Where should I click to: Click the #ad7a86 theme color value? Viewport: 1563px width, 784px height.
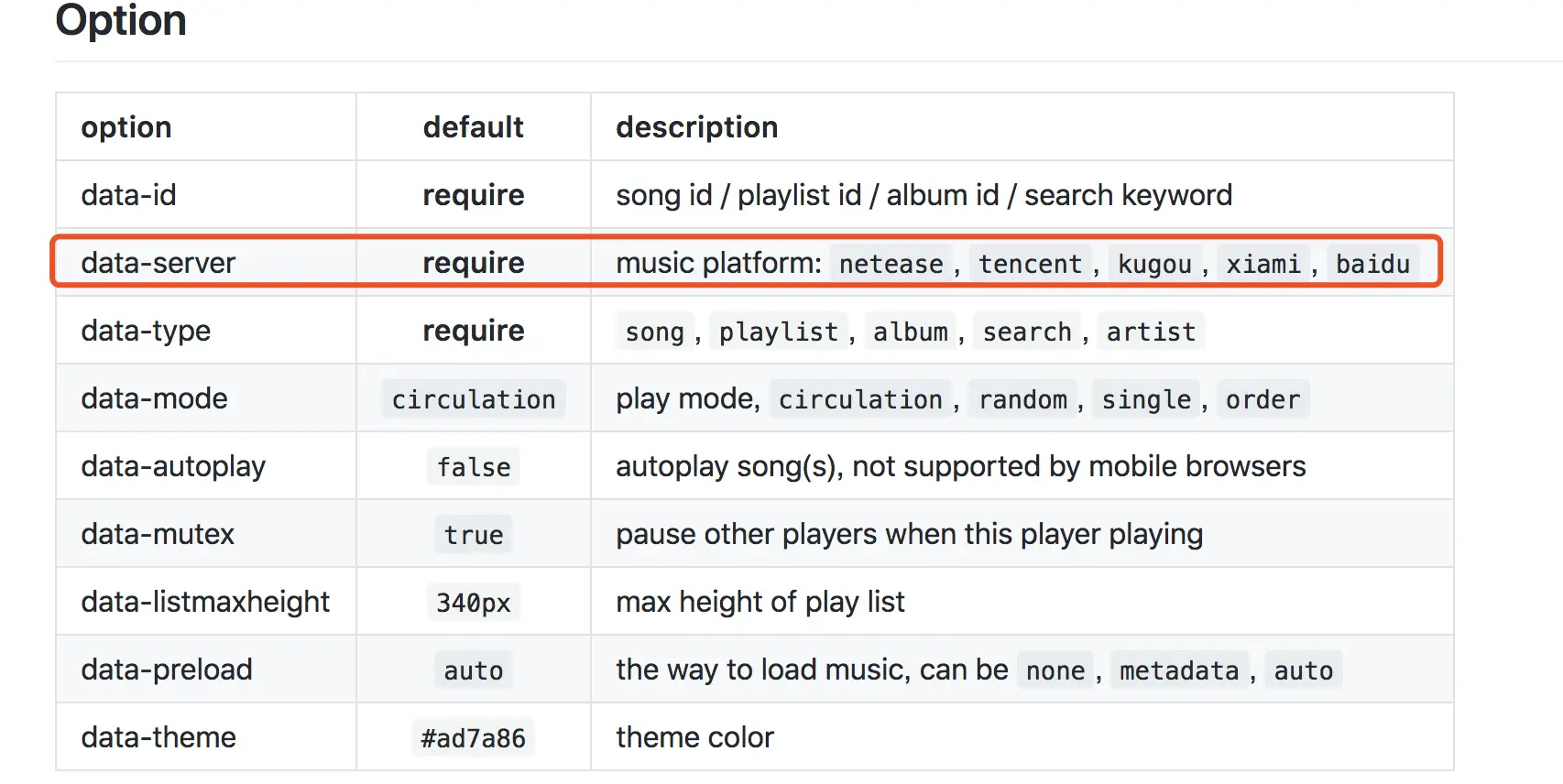point(473,738)
